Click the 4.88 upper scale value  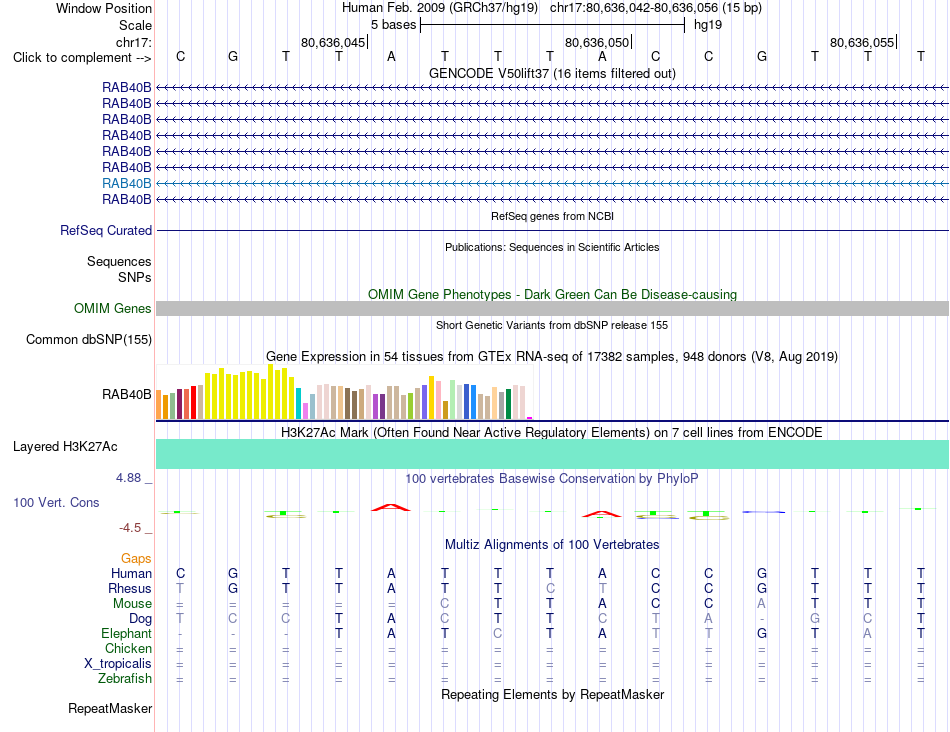pos(128,478)
